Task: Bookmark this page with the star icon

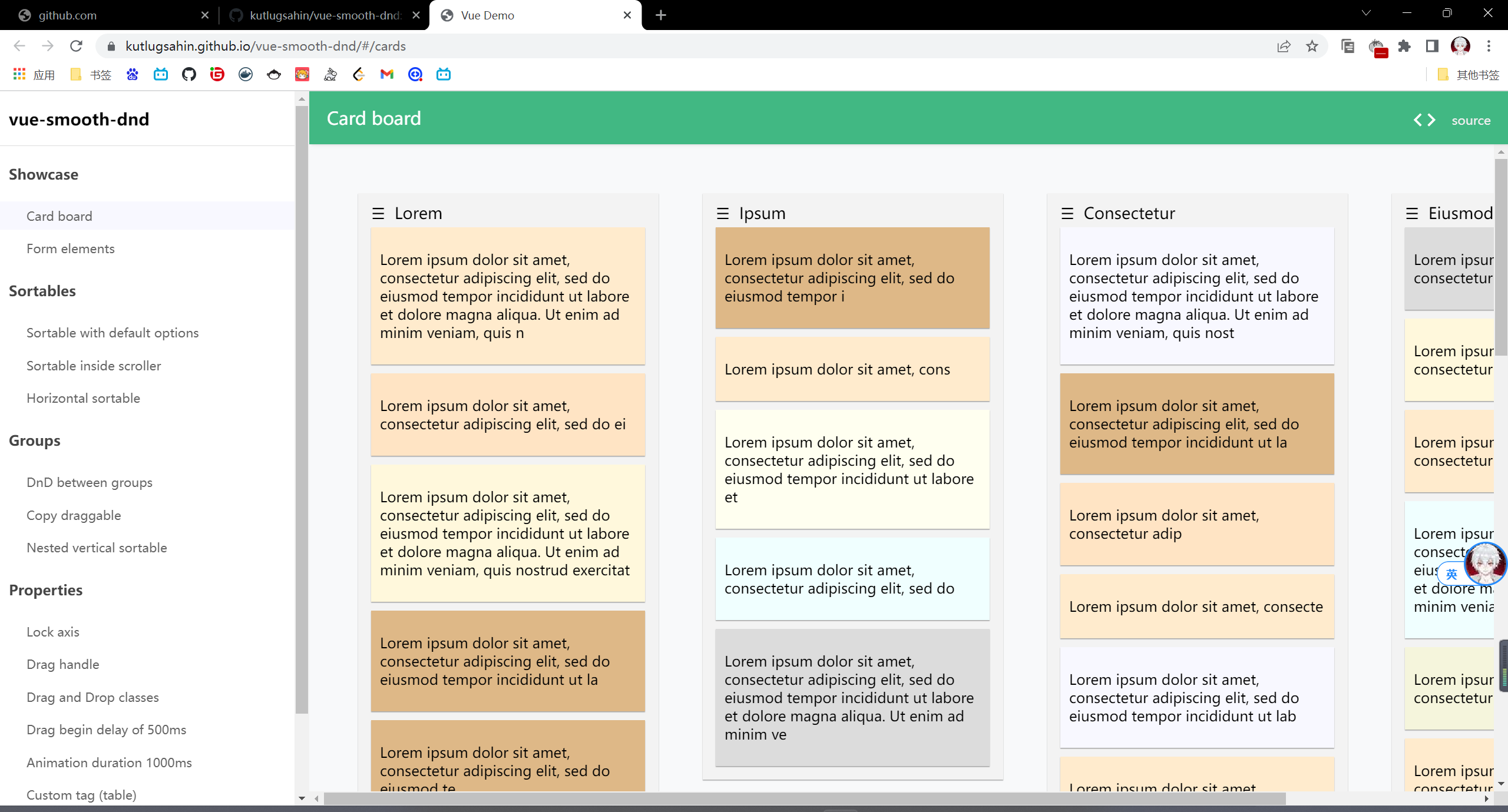Action: pyautogui.click(x=1311, y=46)
